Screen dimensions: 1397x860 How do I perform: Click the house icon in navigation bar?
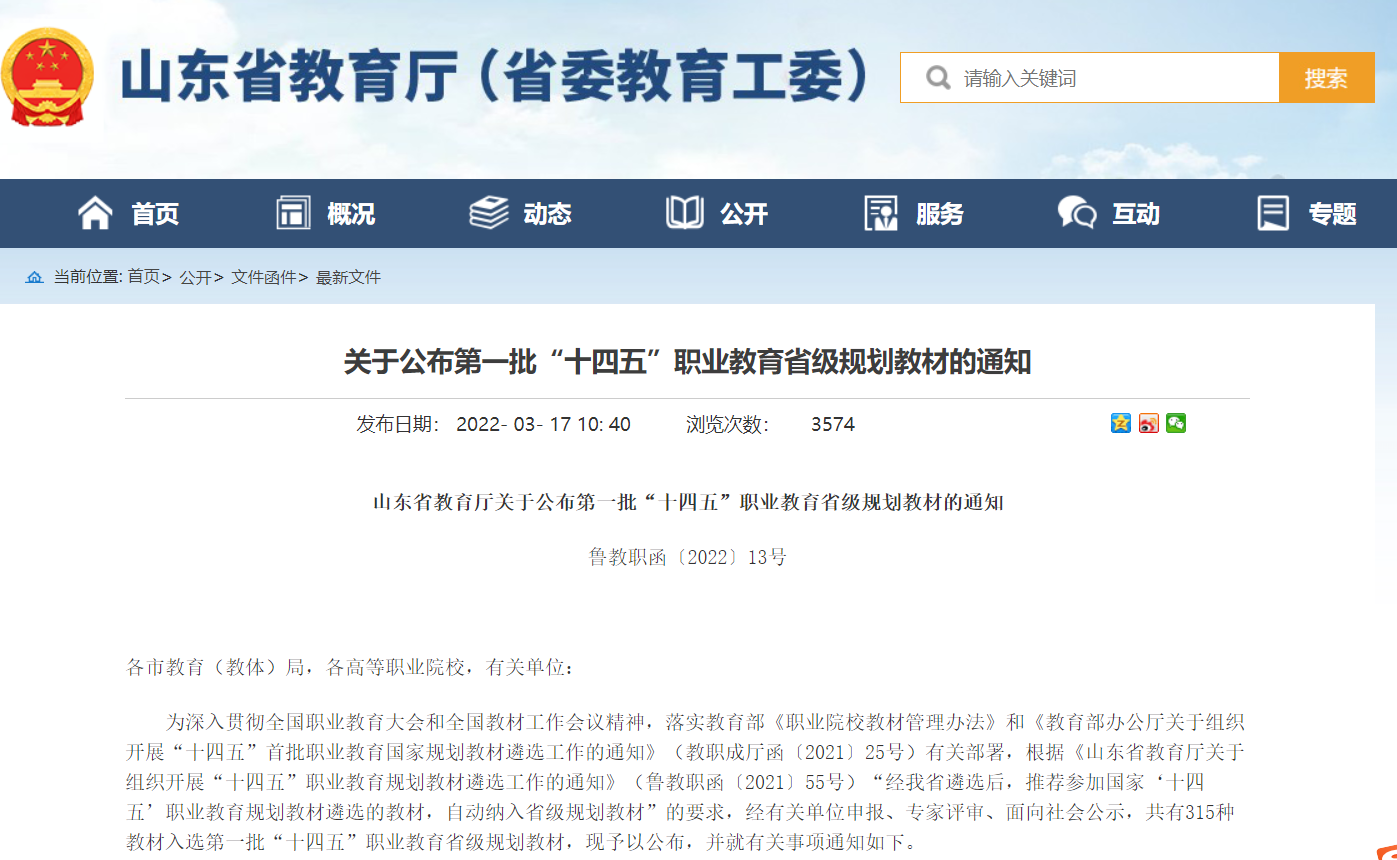coord(96,213)
